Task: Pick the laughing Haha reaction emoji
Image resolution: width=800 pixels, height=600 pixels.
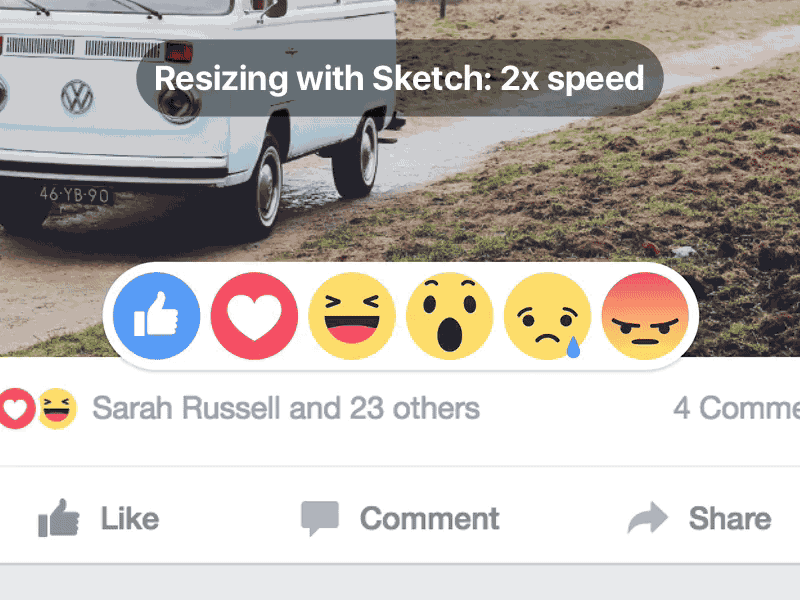Action: 352,316
